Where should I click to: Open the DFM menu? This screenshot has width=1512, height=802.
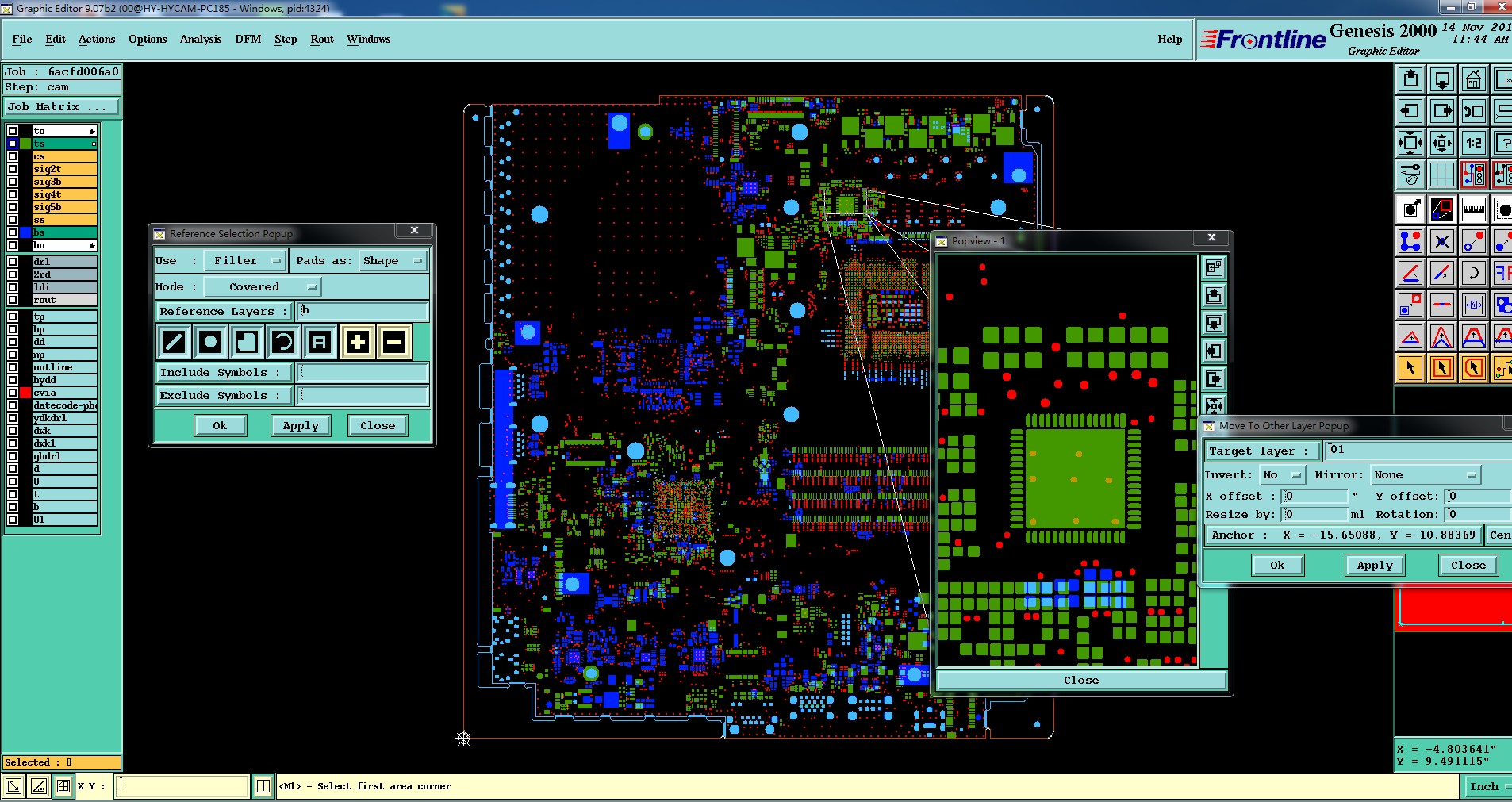point(248,39)
